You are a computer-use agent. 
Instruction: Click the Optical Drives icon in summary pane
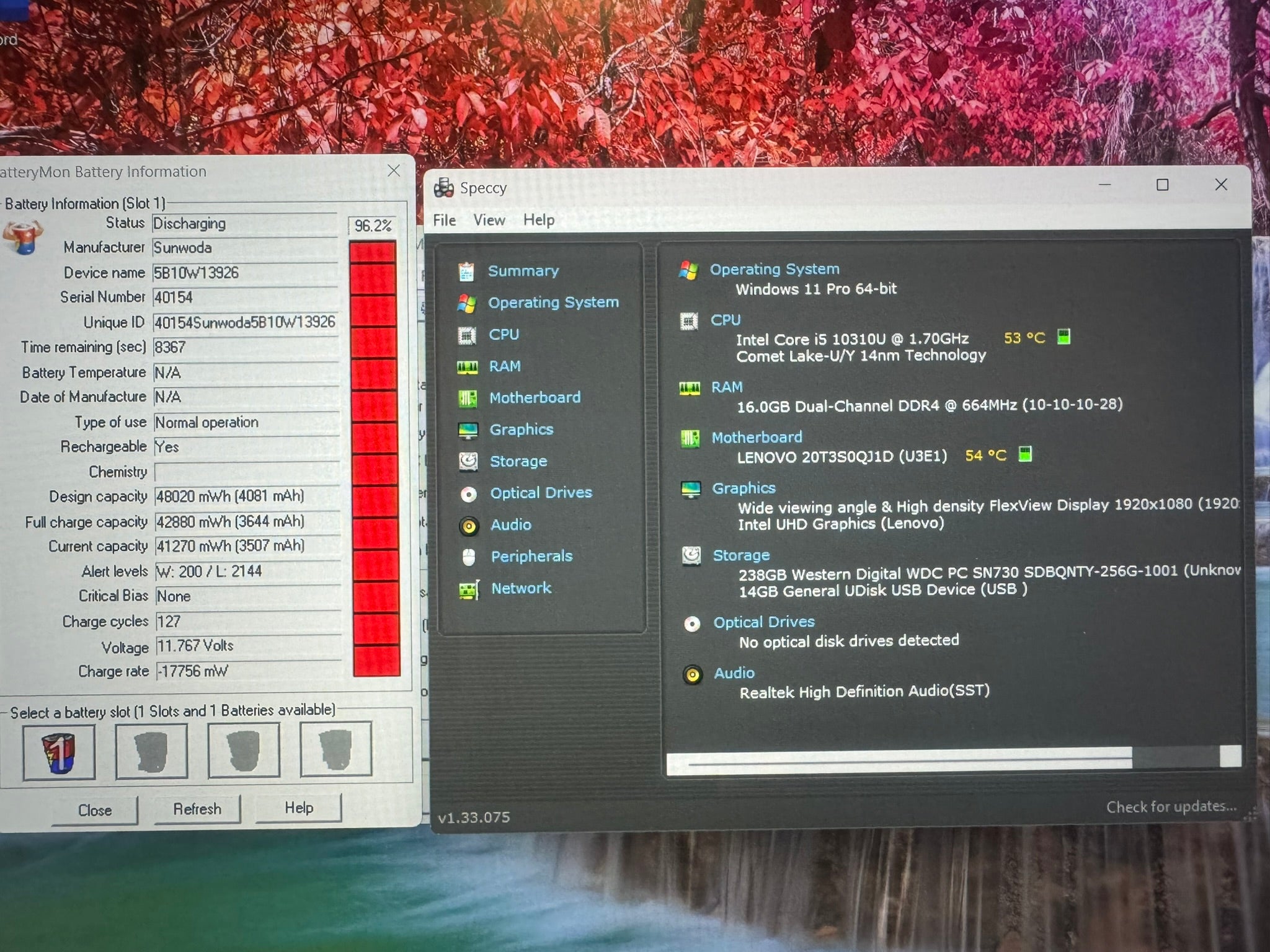[692, 624]
